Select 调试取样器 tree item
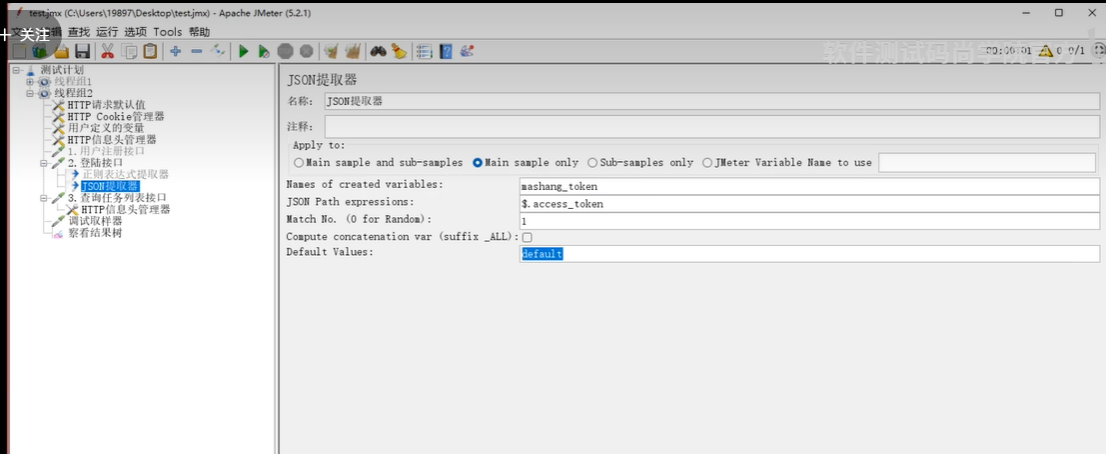 coord(95,221)
